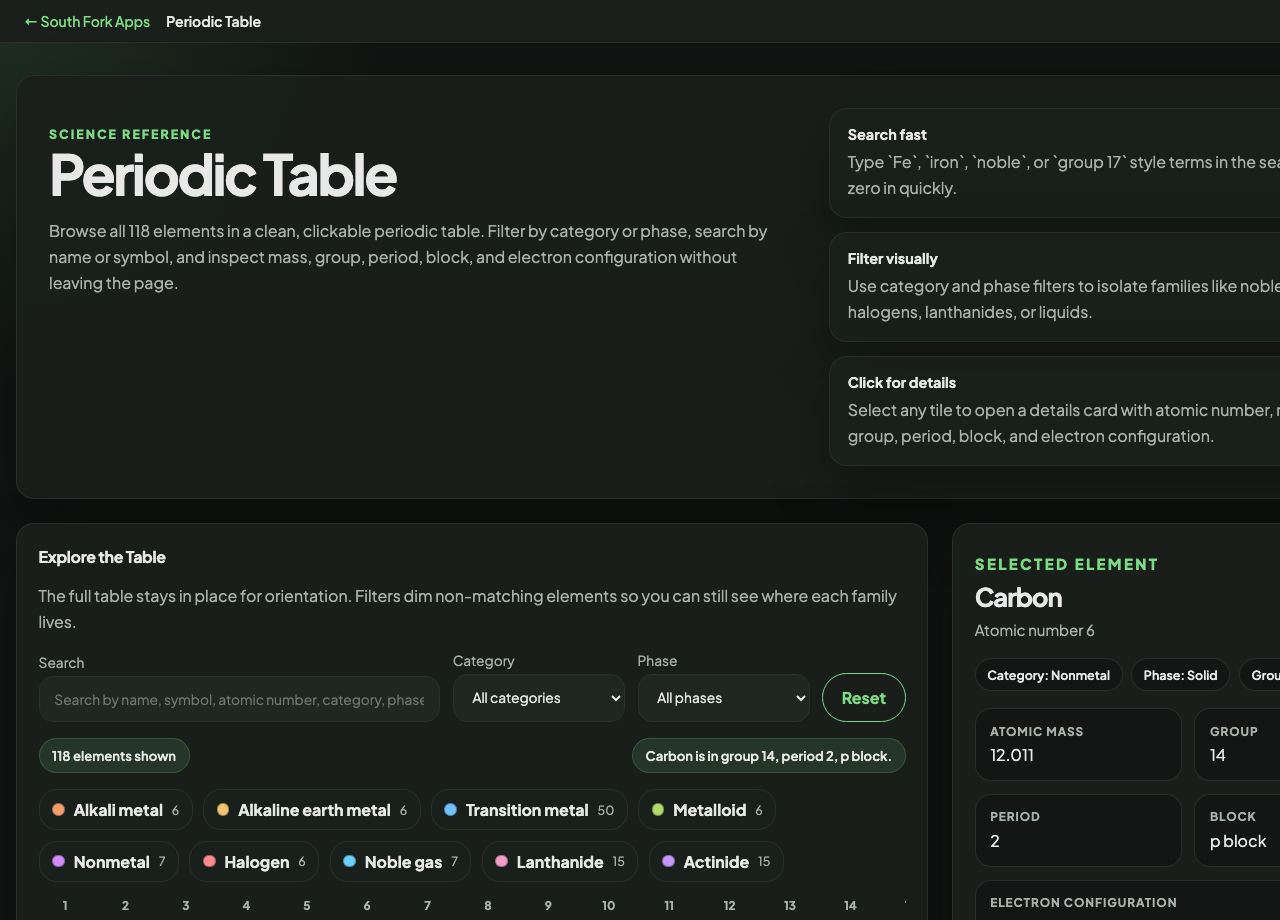Click the Carbon group 14 status message
The image size is (1280, 920).
tap(769, 756)
